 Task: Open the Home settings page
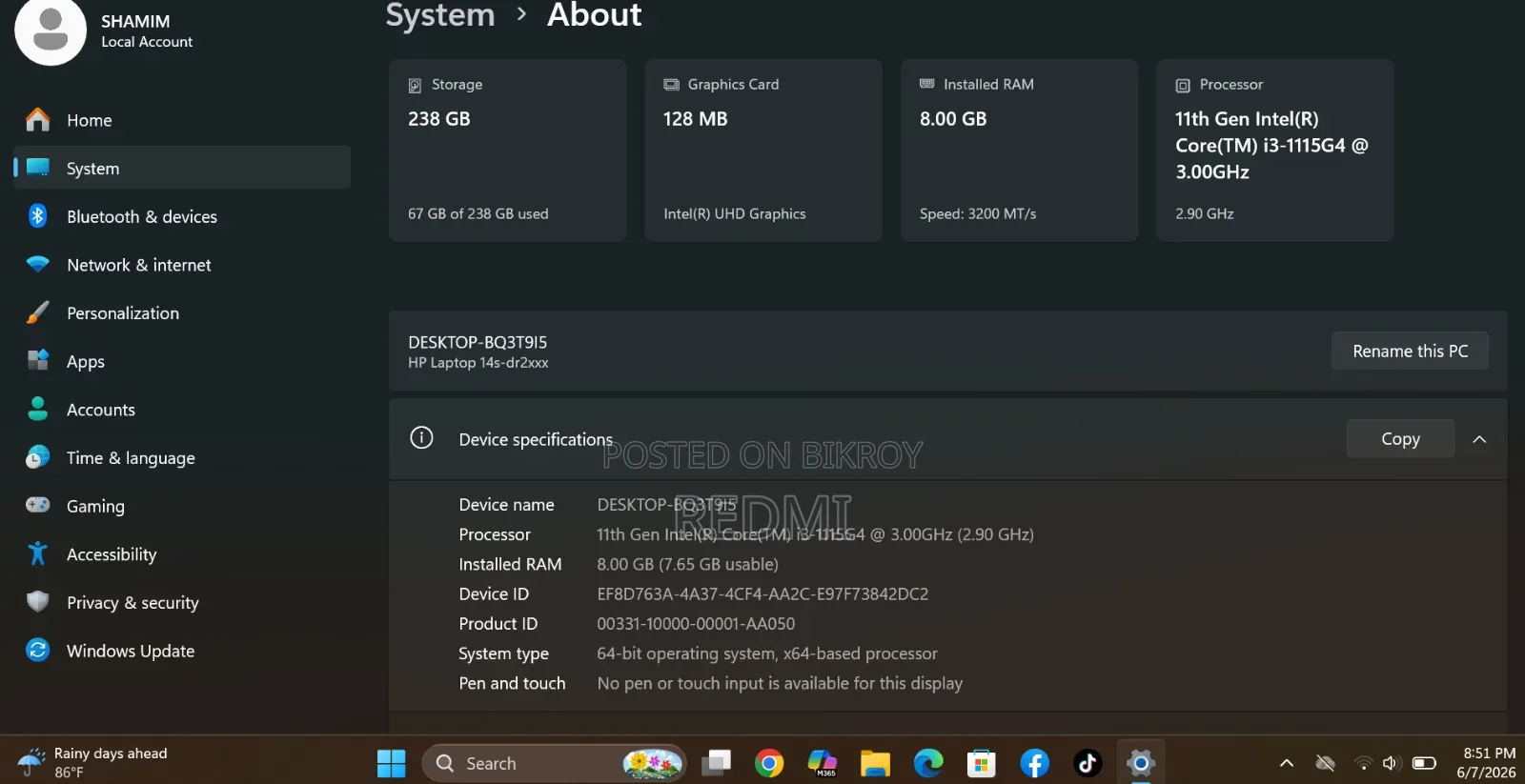tap(181, 120)
